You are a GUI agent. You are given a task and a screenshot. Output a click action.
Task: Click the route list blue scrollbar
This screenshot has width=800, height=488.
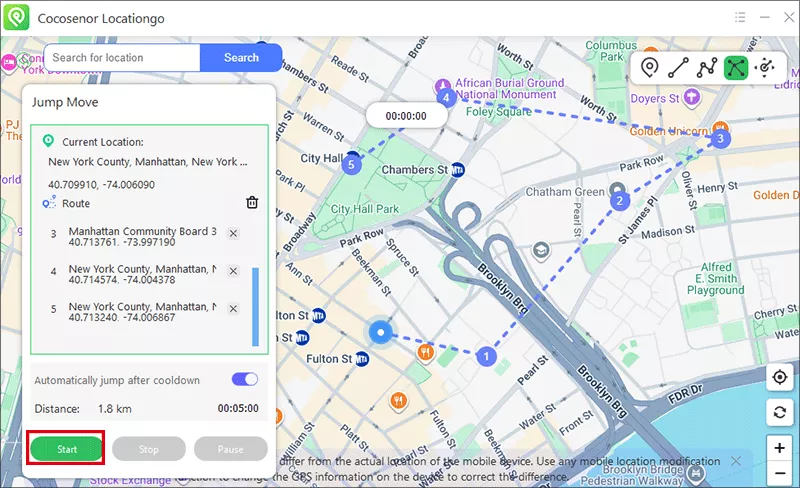pos(254,305)
